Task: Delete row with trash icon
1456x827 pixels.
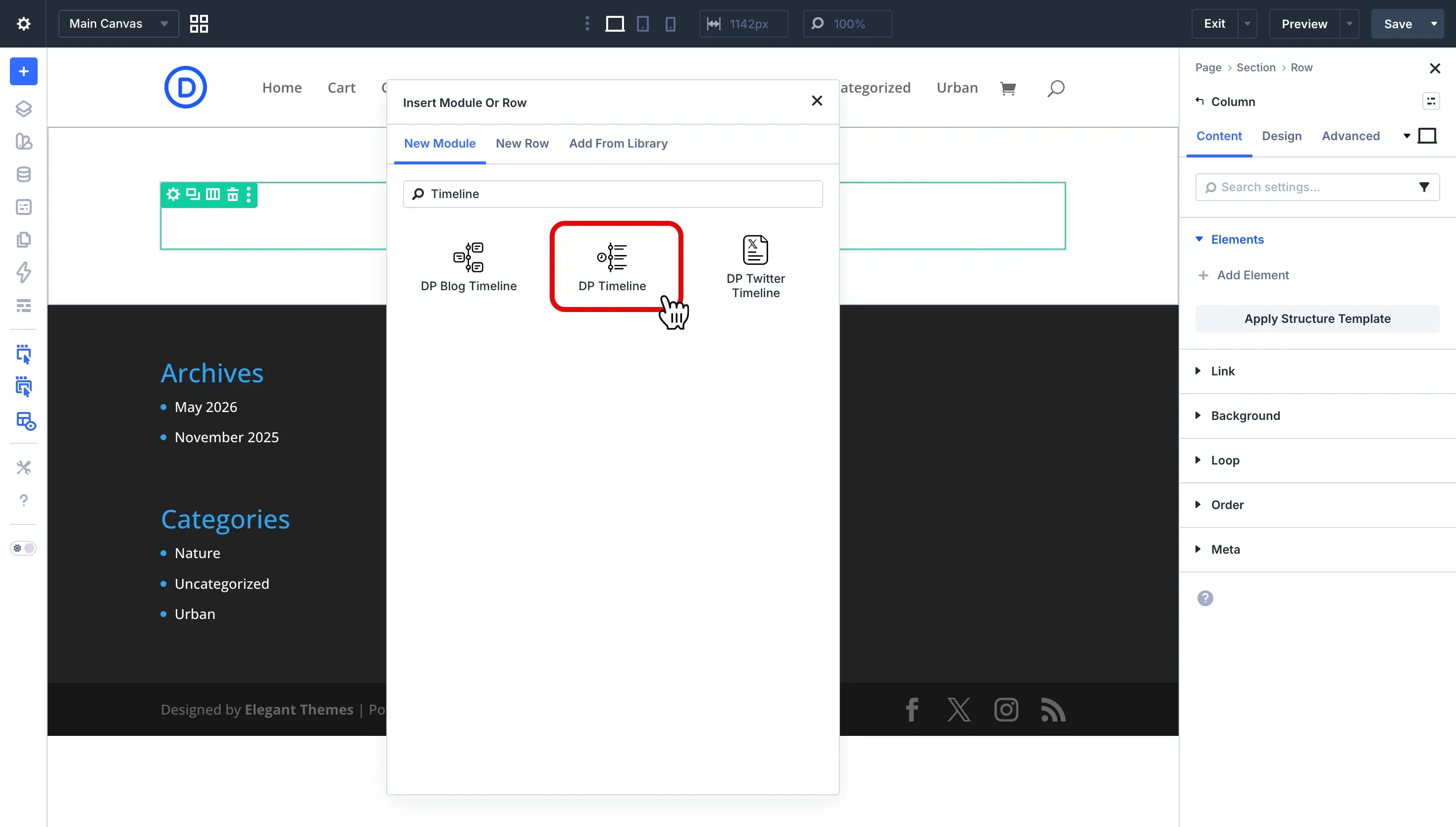Action: click(233, 195)
